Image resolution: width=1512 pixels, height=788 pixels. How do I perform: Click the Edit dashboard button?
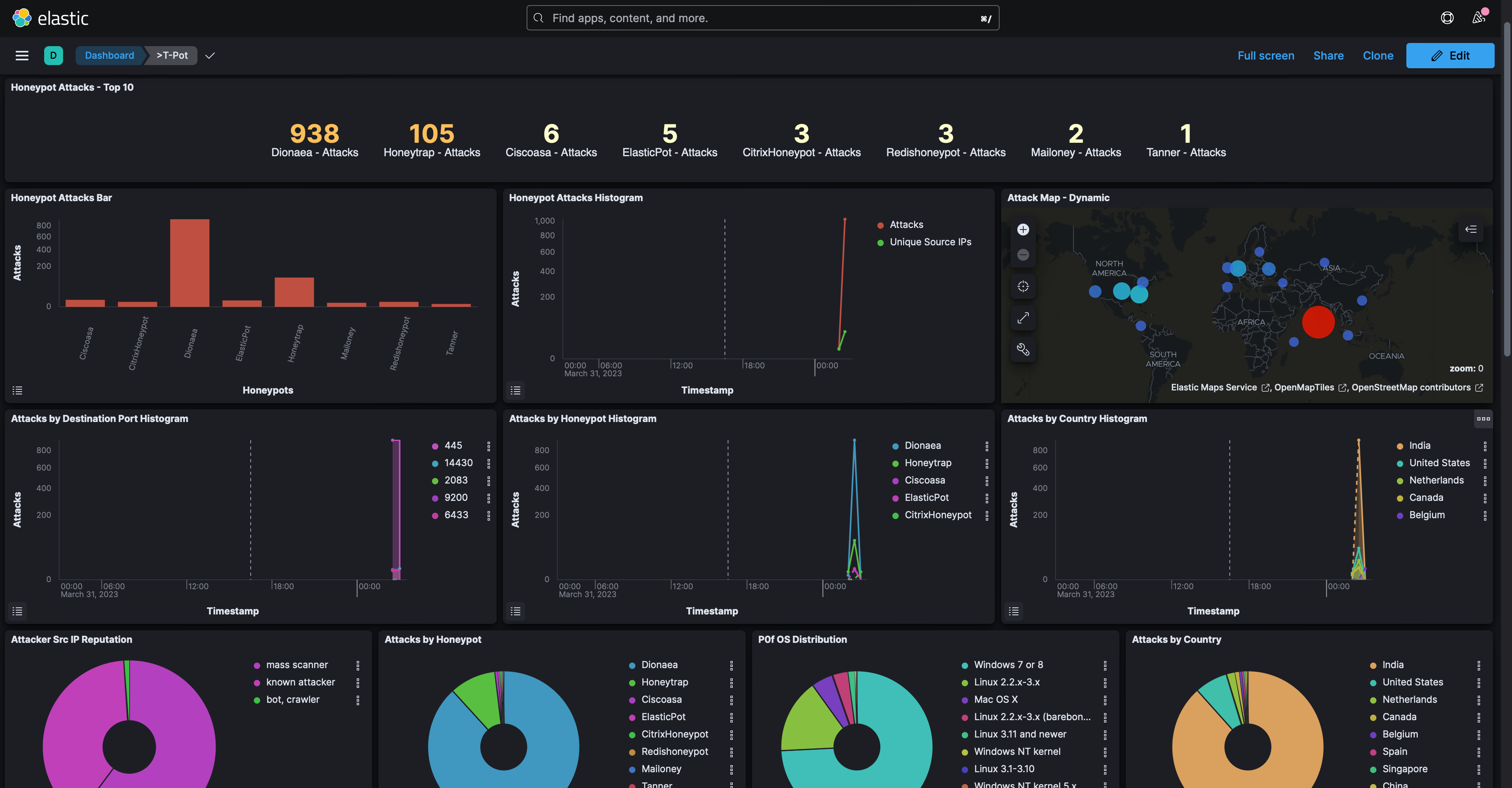click(x=1450, y=55)
